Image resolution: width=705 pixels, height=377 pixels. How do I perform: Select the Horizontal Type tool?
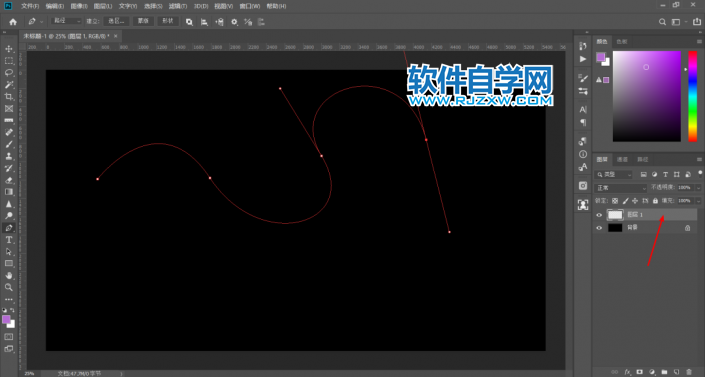9,240
